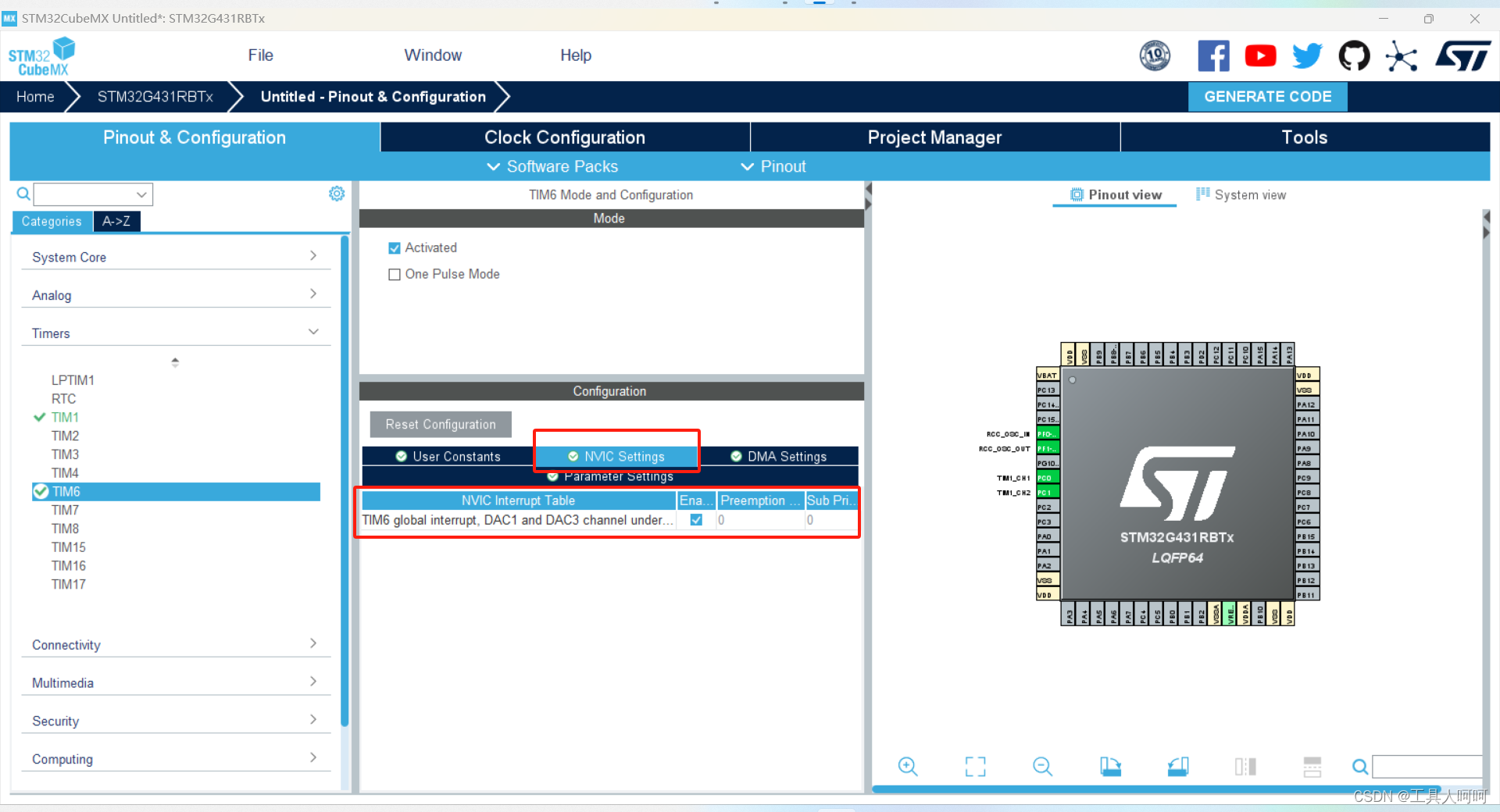The width and height of the screenshot is (1500, 812).
Task: Open the Facebook icon link
Action: (1213, 56)
